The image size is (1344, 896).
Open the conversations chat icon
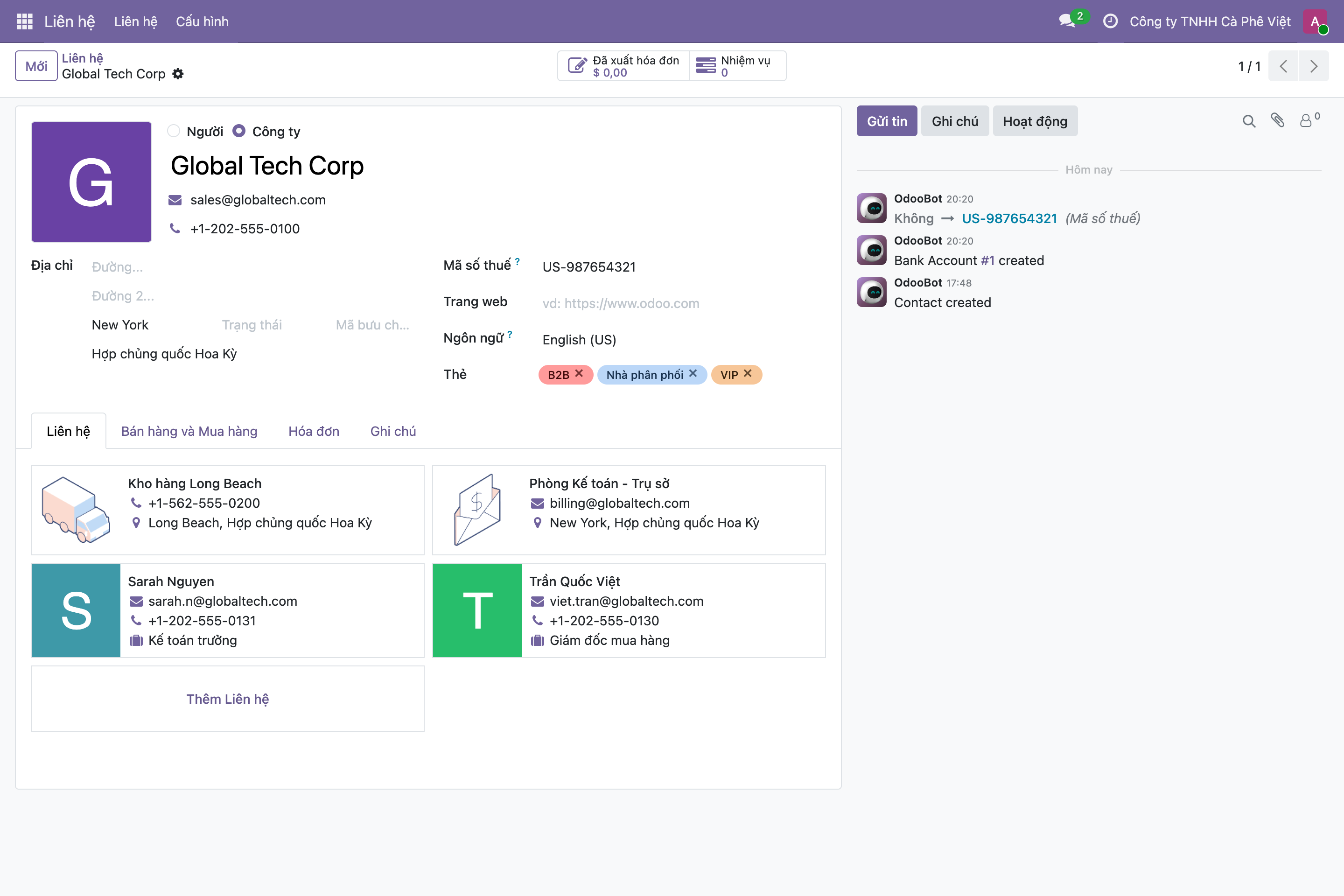pyautogui.click(x=1067, y=21)
